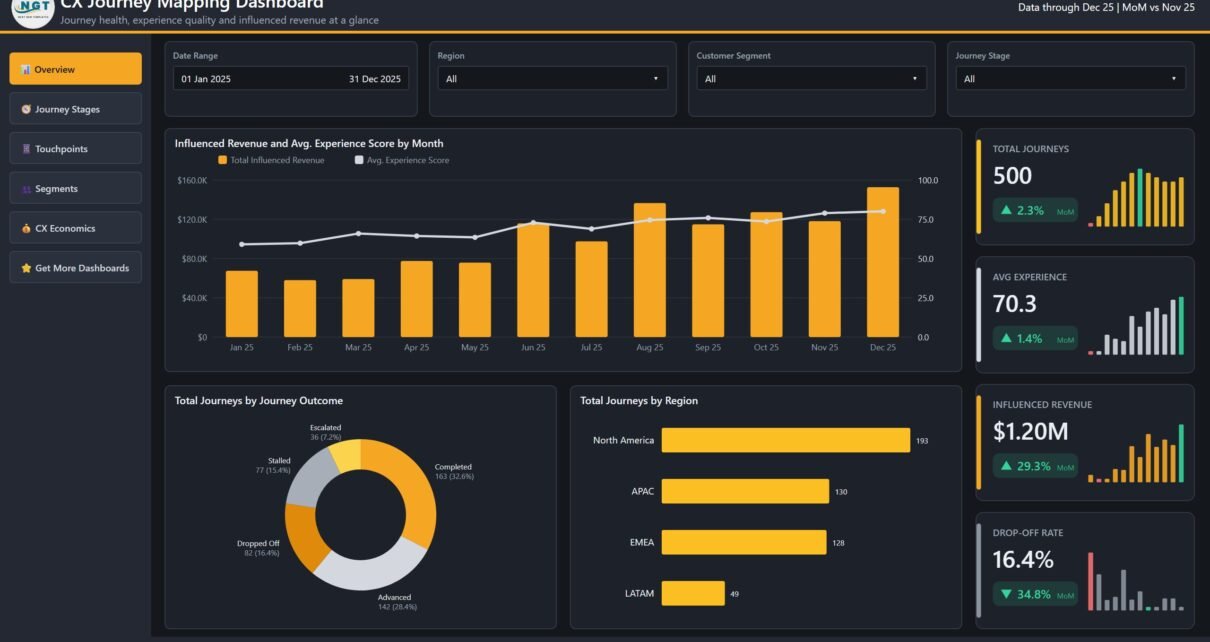
Task: Select the Get More Dashboards button
Action: point(76,268)
